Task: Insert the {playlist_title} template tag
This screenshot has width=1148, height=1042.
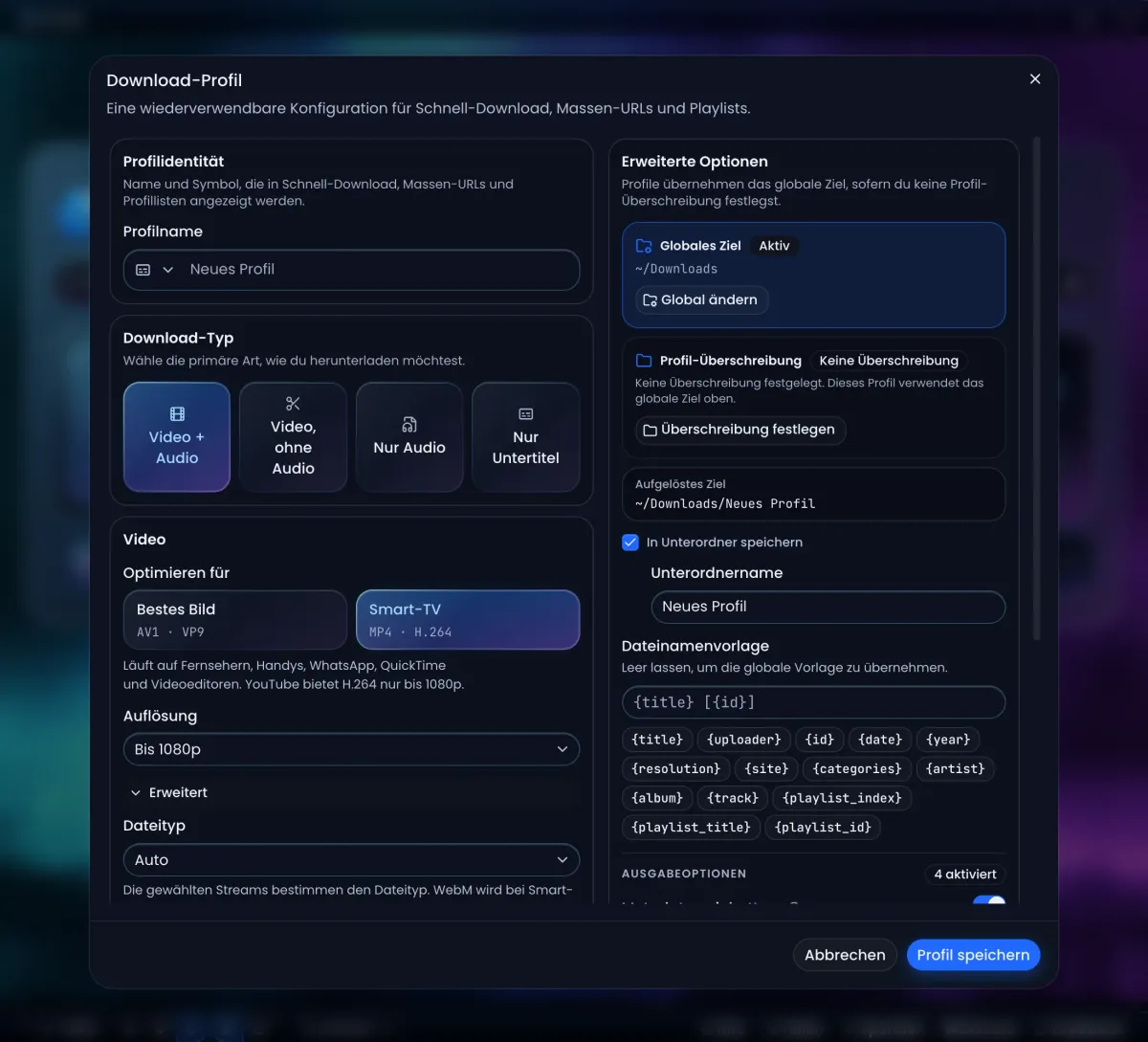Action: 691,827
